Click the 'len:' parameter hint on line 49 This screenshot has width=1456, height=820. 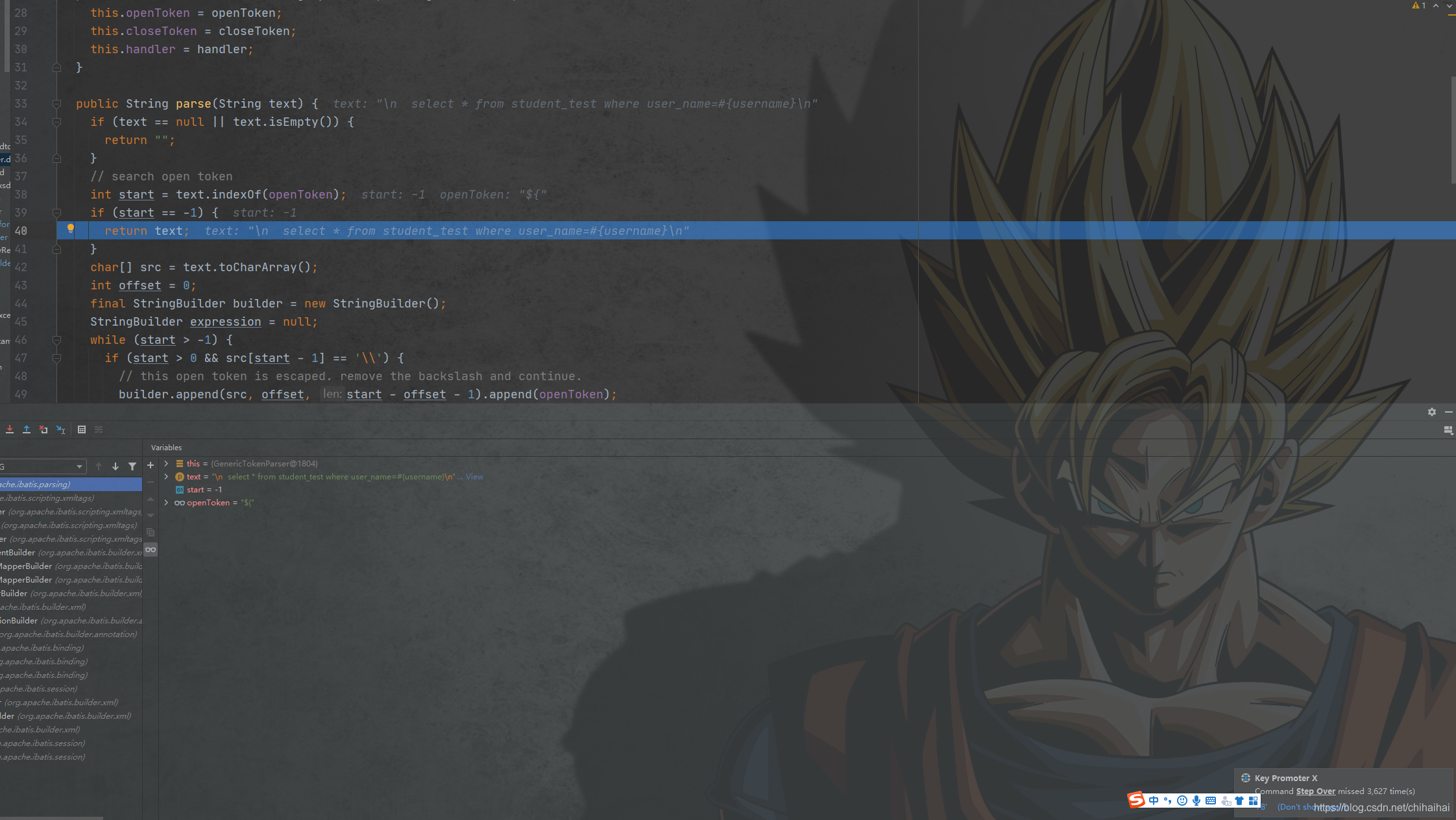click(332, 394)
